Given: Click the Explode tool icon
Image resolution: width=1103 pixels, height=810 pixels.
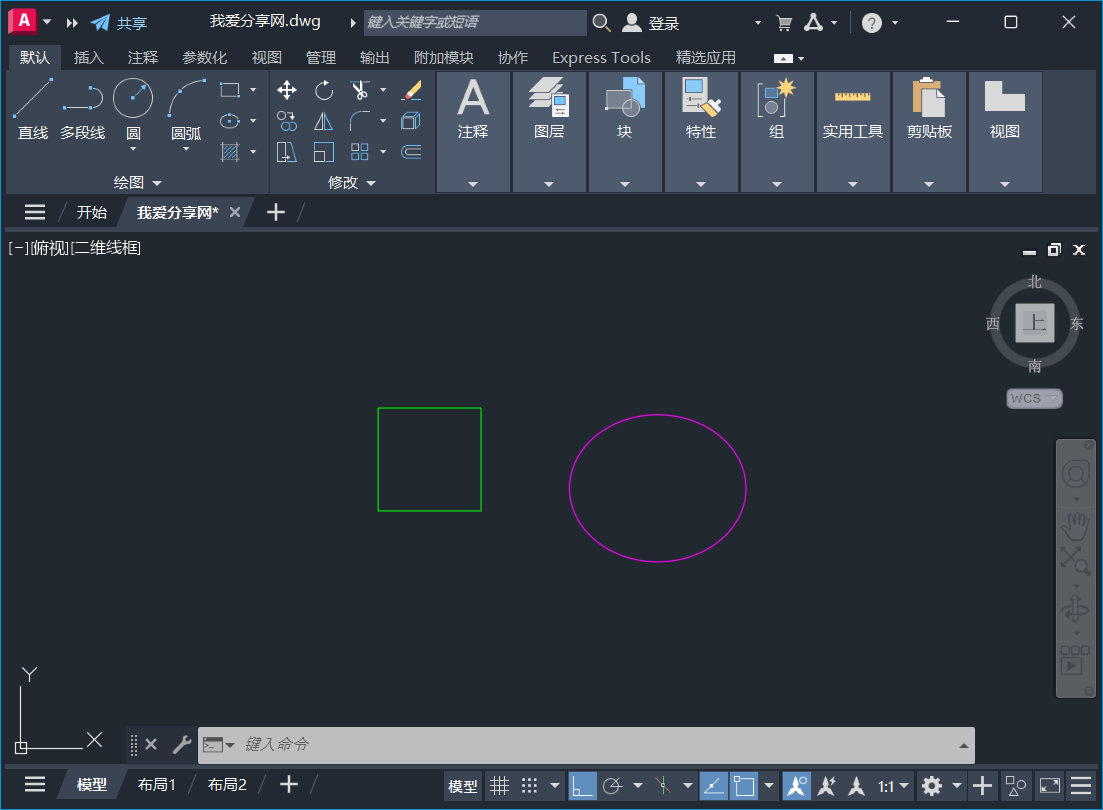Looking at the screenshot, I should tap(412, 121).
